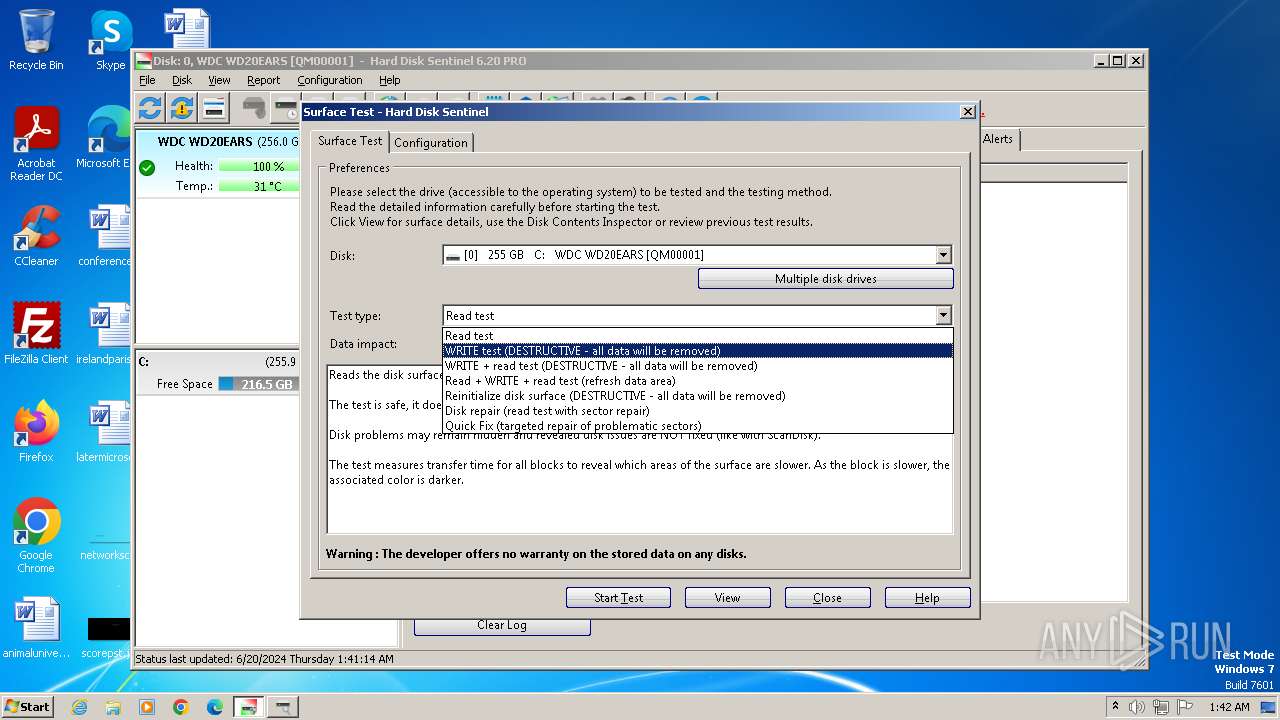Select Read + WRITE + read test option
The height and width of the screenshot is (720, 1280).
(698, 381)
